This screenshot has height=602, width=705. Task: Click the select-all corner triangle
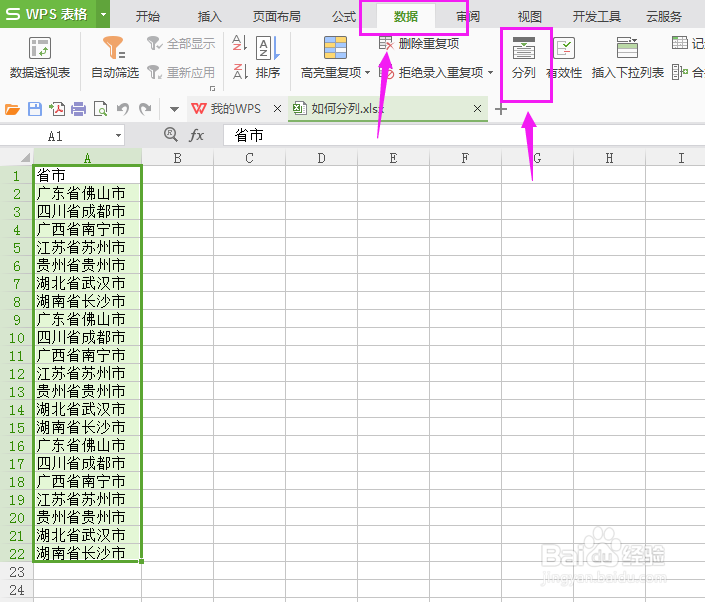[25, 157]
